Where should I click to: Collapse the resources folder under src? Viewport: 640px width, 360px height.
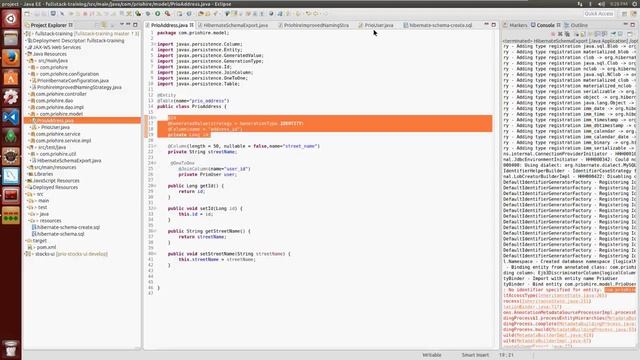pyautogui.click(x=29, y=221)
